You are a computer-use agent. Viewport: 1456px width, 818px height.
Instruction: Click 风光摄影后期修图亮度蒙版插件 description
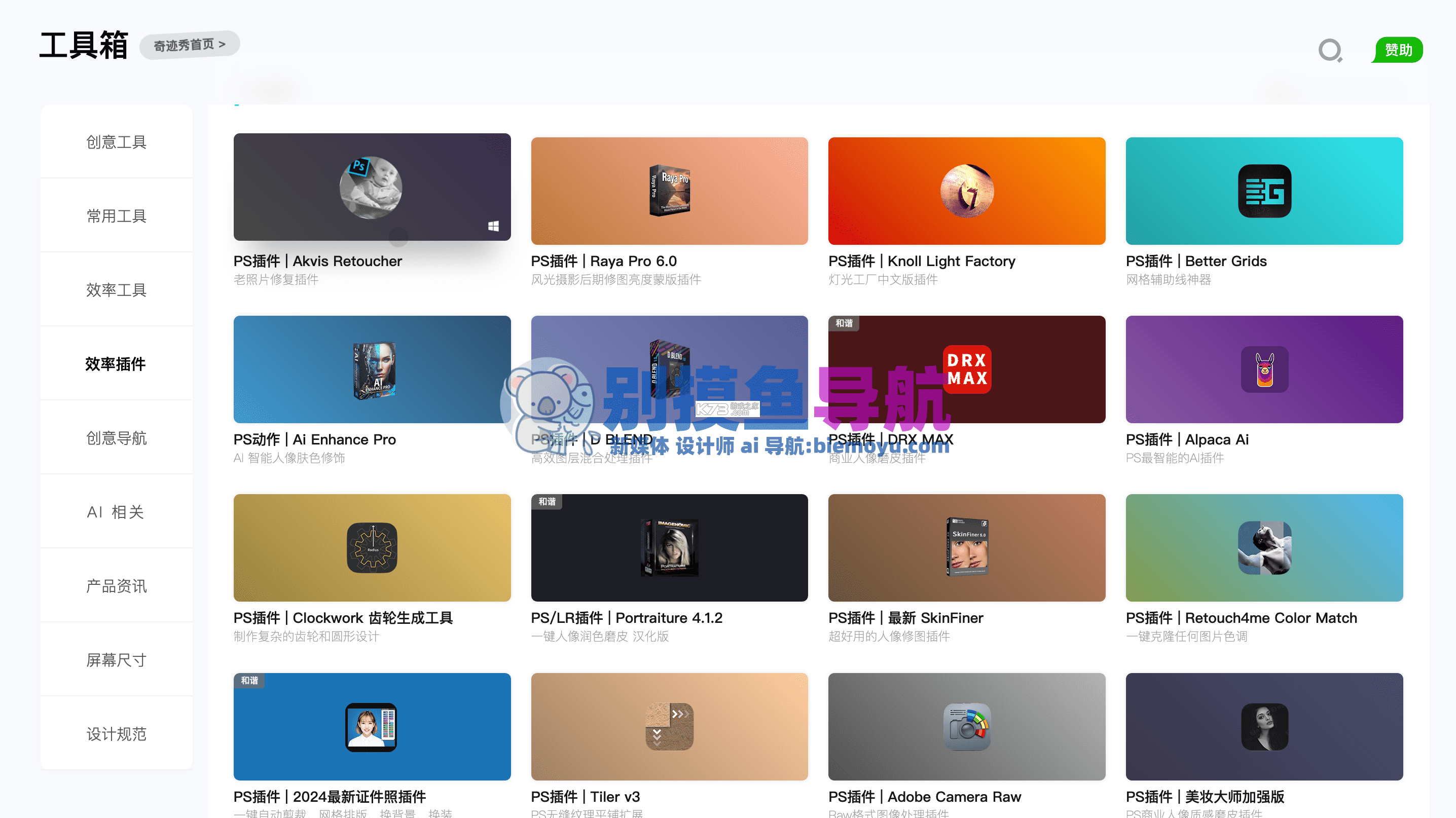pyautogui.click(x=615, y=280)
